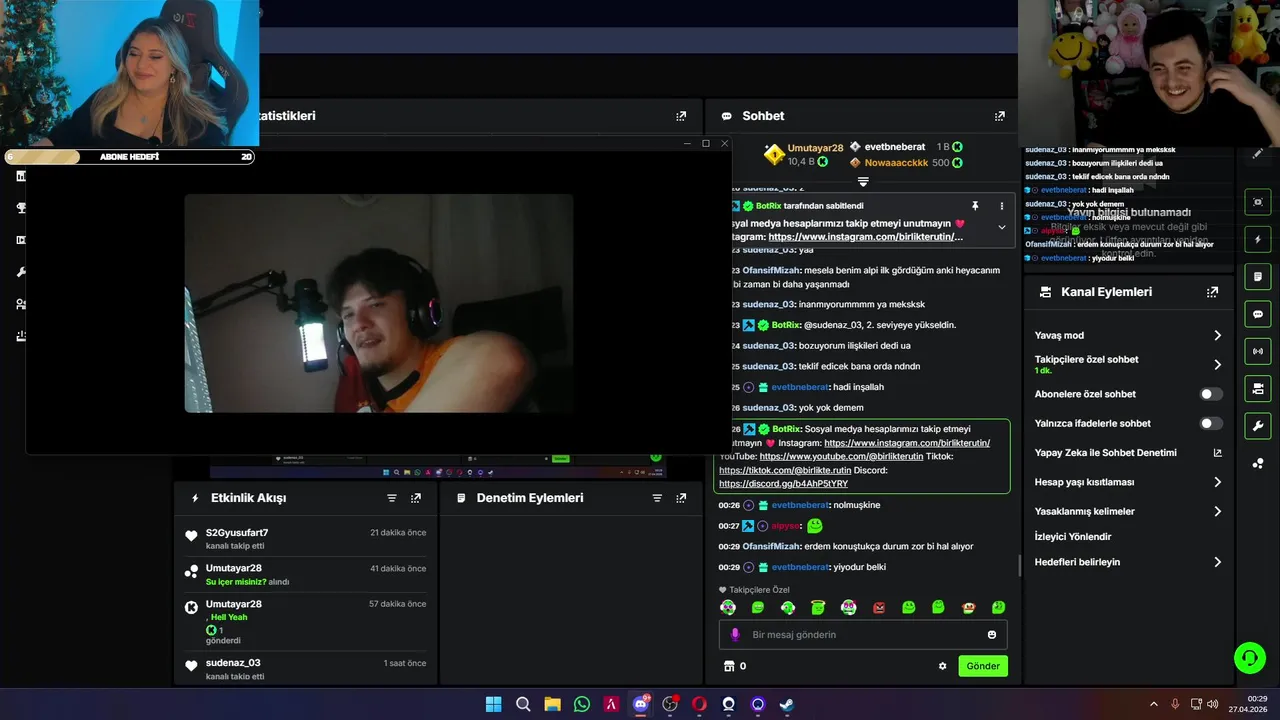Click Umutayar28 in chat leaderboard
Image resolution: width=1280 pixels, height=720 pixels.
point(815,148)
